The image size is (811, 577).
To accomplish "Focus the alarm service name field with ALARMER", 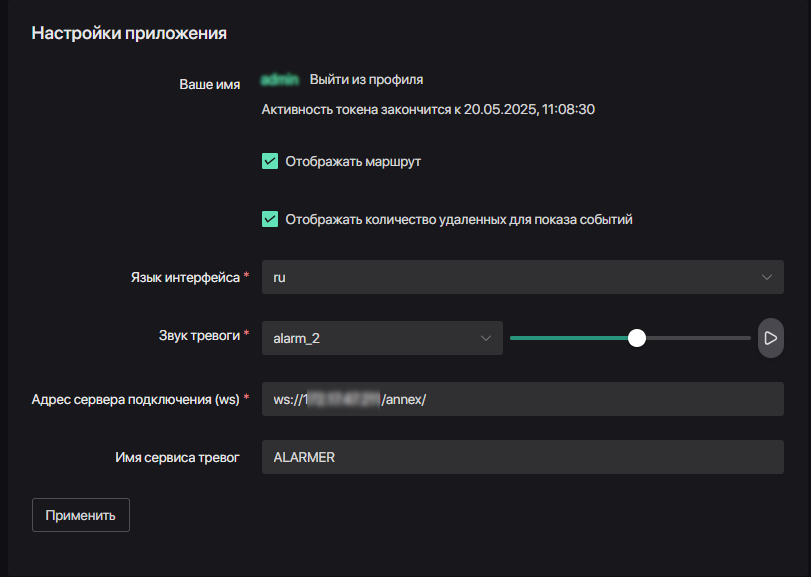I will click(522, 457).
